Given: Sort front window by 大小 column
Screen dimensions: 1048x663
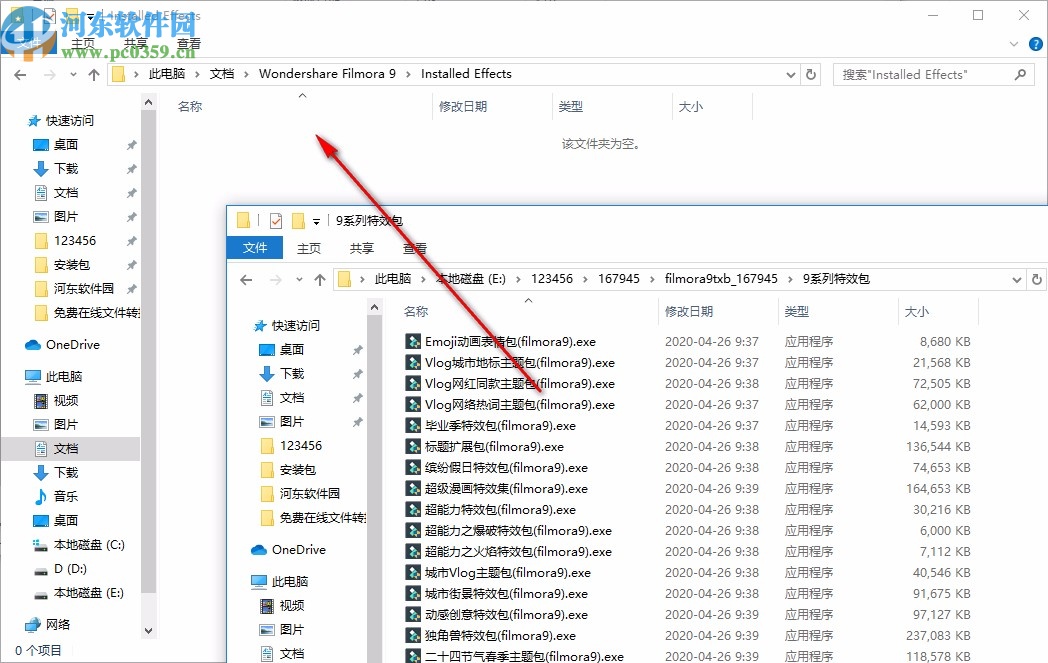Looking at the screenshot, I should click(916, 311).
